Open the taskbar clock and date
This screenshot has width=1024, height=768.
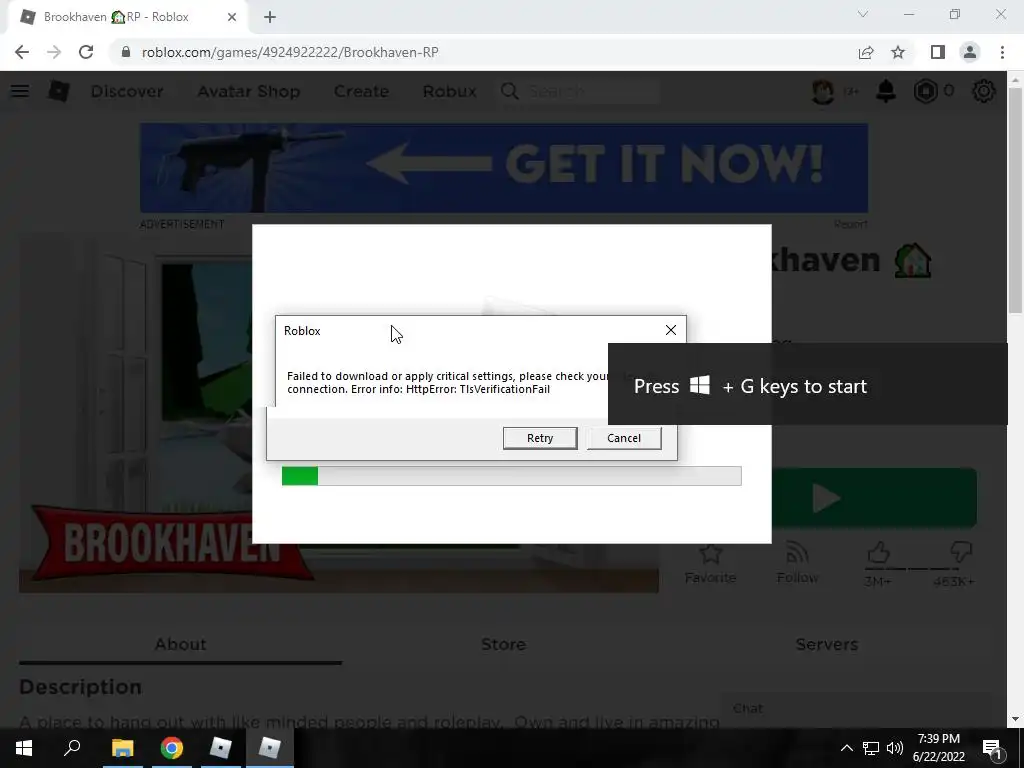(x=938, y=748)
